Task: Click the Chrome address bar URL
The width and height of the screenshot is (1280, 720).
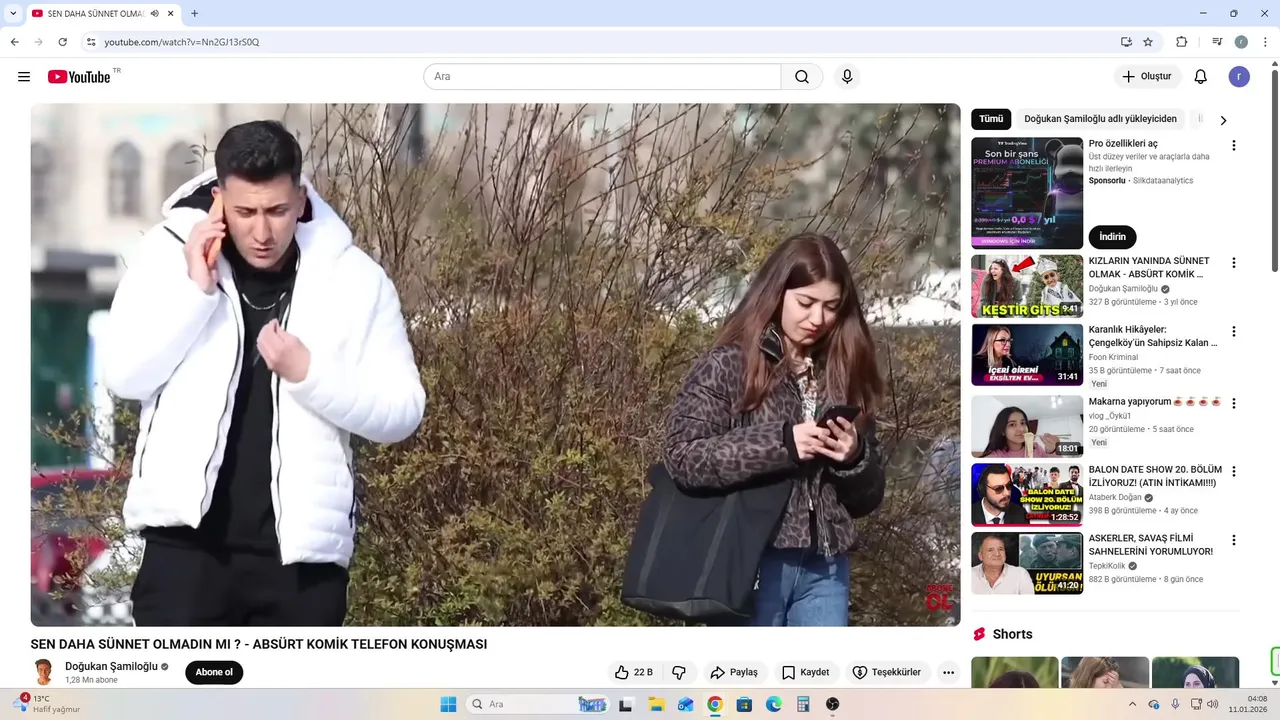Action: click(182, 42)
